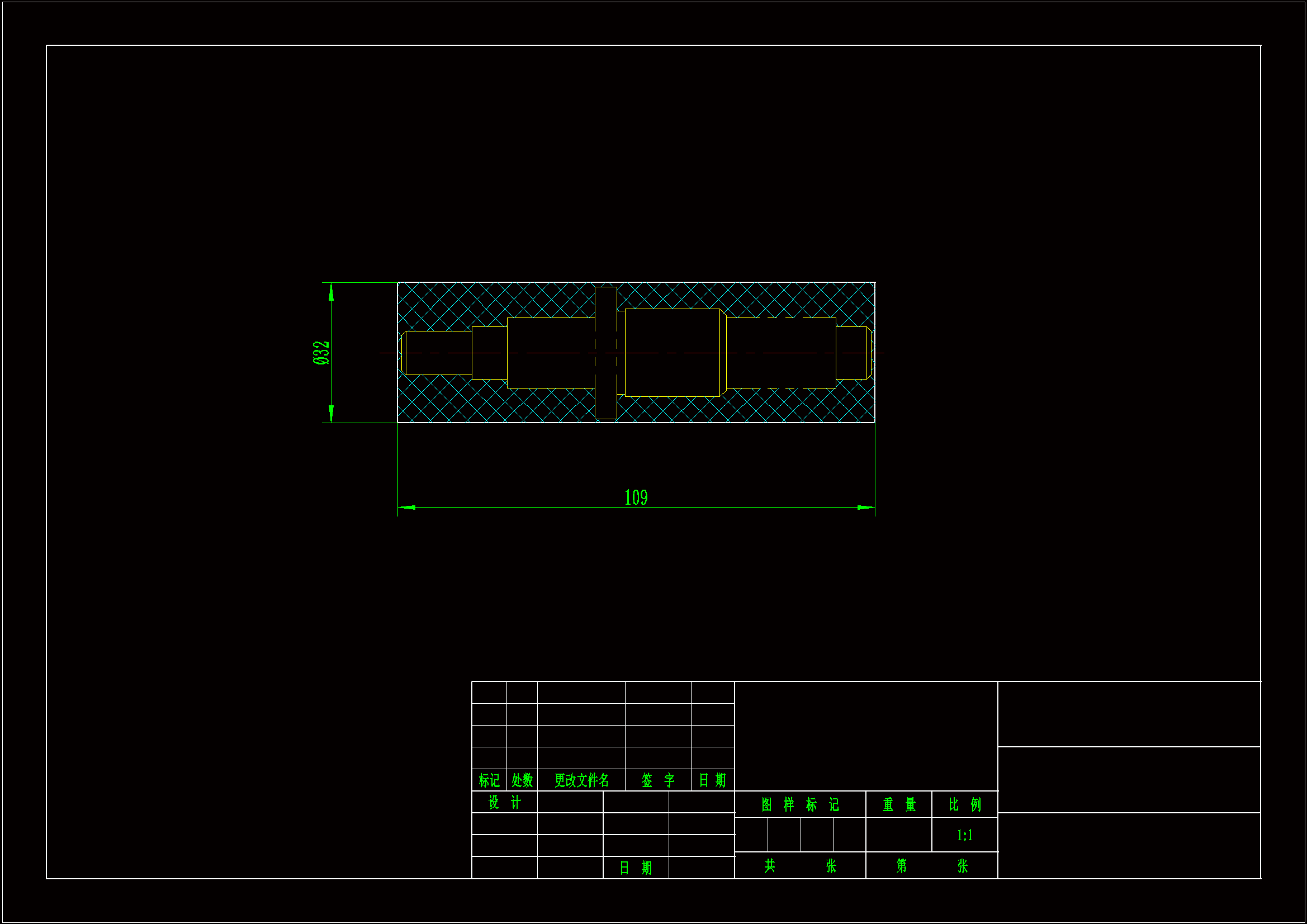This screenshot has width=1307, height=924.
Task: Click the 第 text in sheet number
Action: pos(901,866)
